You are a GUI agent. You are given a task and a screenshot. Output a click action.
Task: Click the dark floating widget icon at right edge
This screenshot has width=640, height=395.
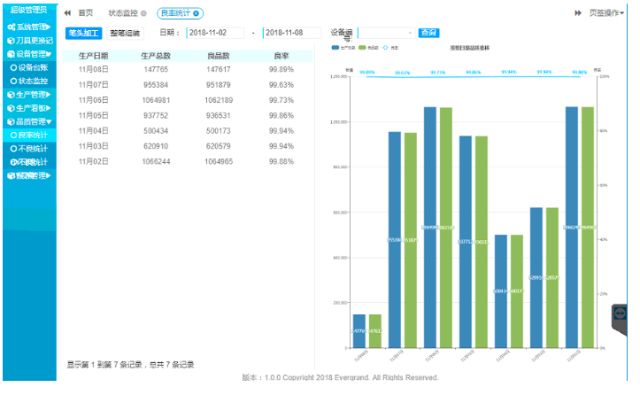point(620,314)
